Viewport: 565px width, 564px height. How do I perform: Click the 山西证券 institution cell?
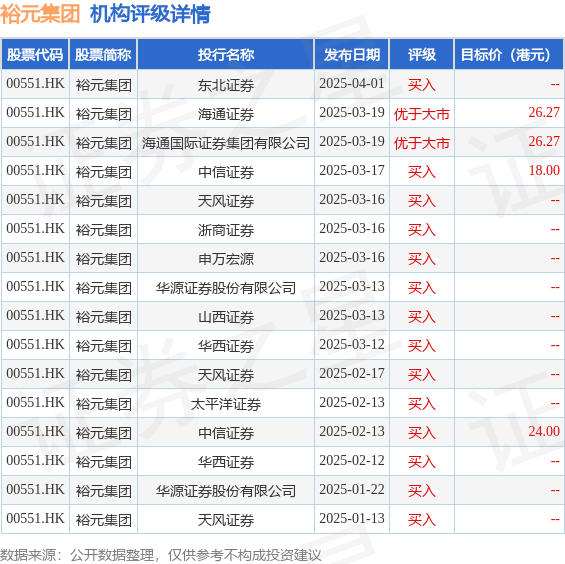pyautogui.click(x=226, y=317)
